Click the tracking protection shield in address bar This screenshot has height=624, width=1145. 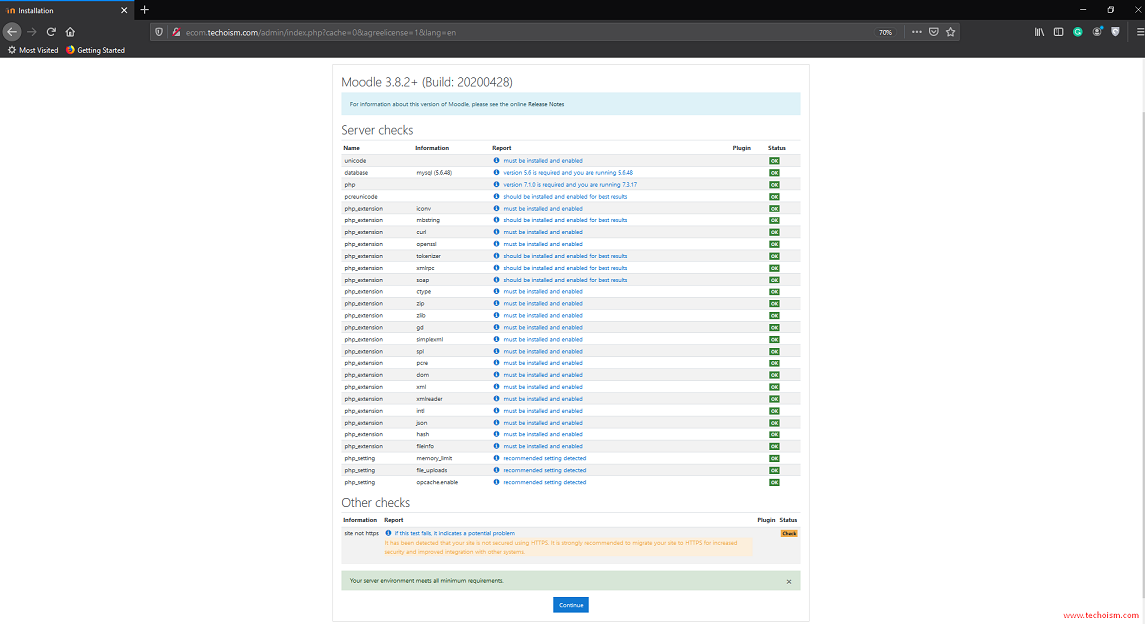point(159,32)
